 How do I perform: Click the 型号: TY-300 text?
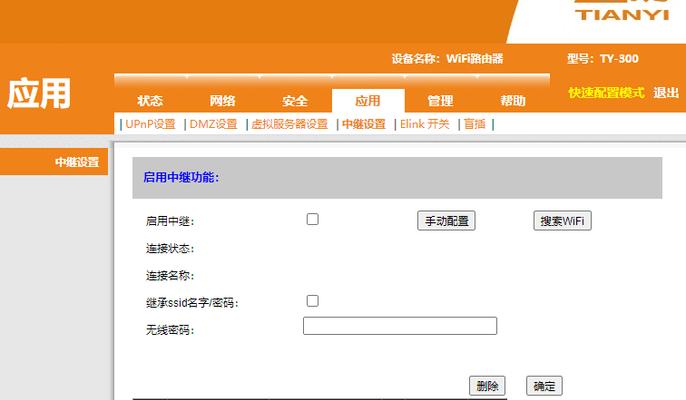pos(602,59)
